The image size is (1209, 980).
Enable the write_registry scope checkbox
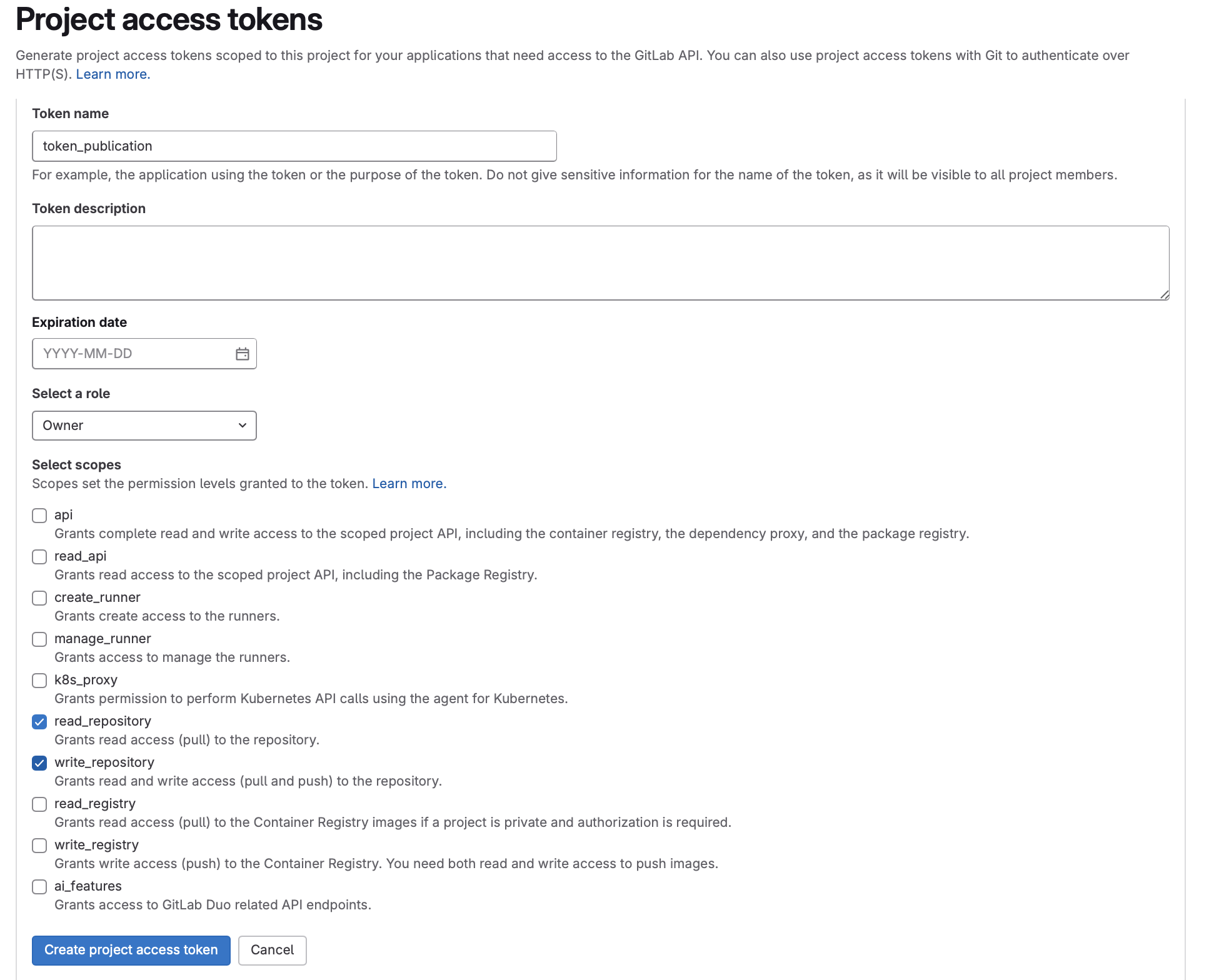pyautogui.click(x=39, y=846)
